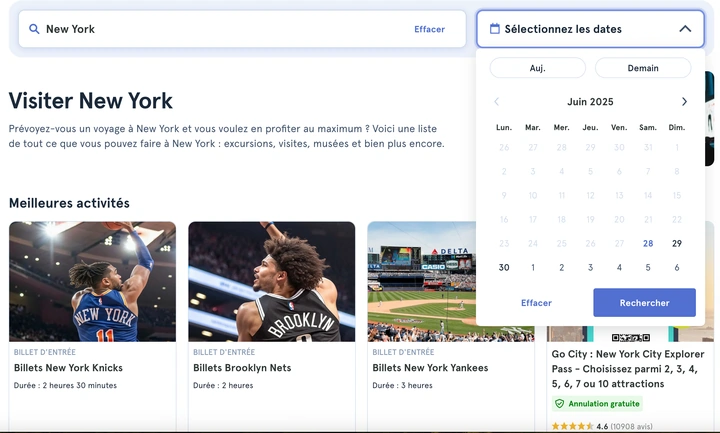Viewport: 720px width, 433px height.
Task: Click the calendar icon in date selector
Action: (x=494, y=29)
